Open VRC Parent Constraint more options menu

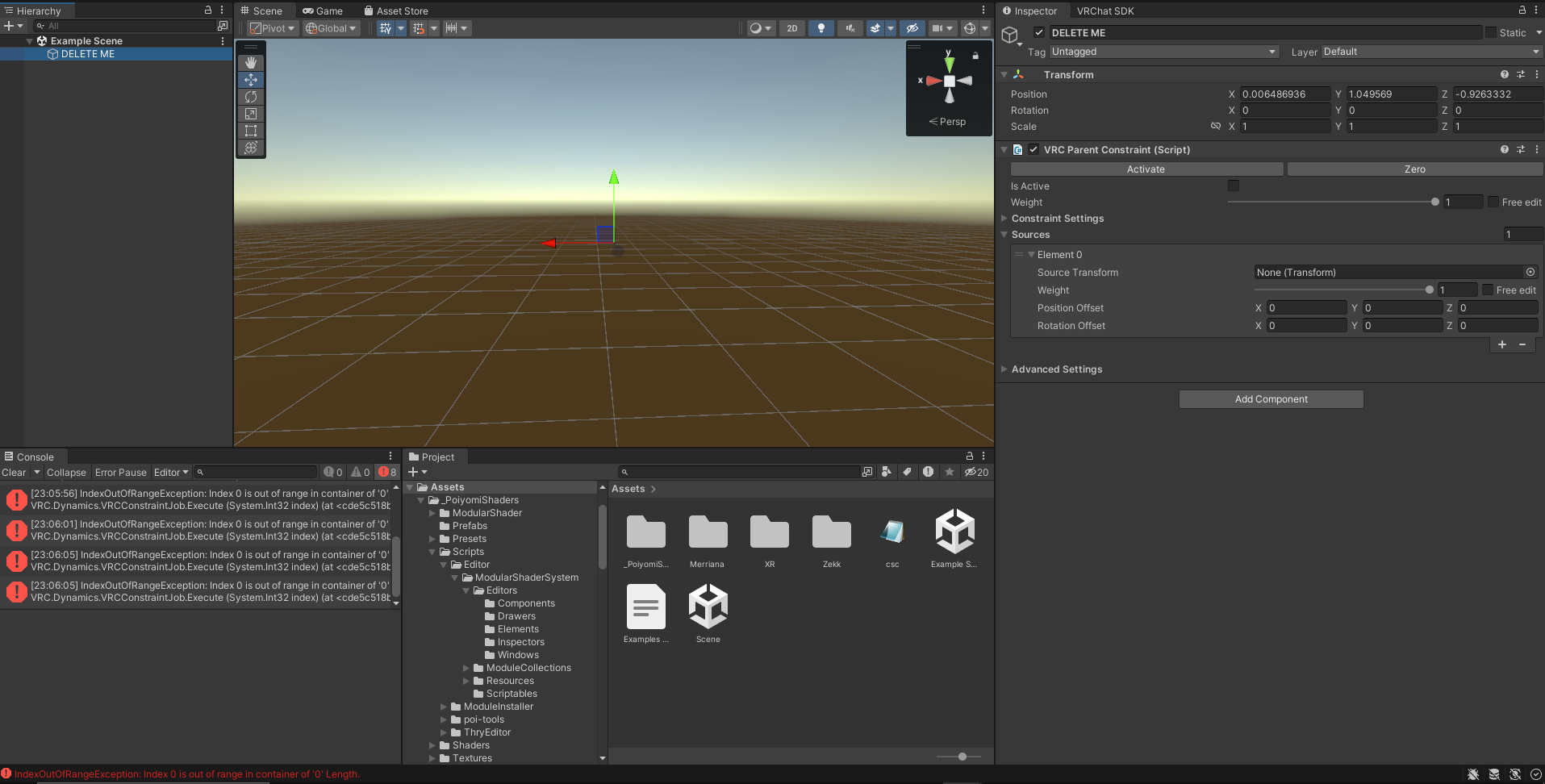[1536, 149]
